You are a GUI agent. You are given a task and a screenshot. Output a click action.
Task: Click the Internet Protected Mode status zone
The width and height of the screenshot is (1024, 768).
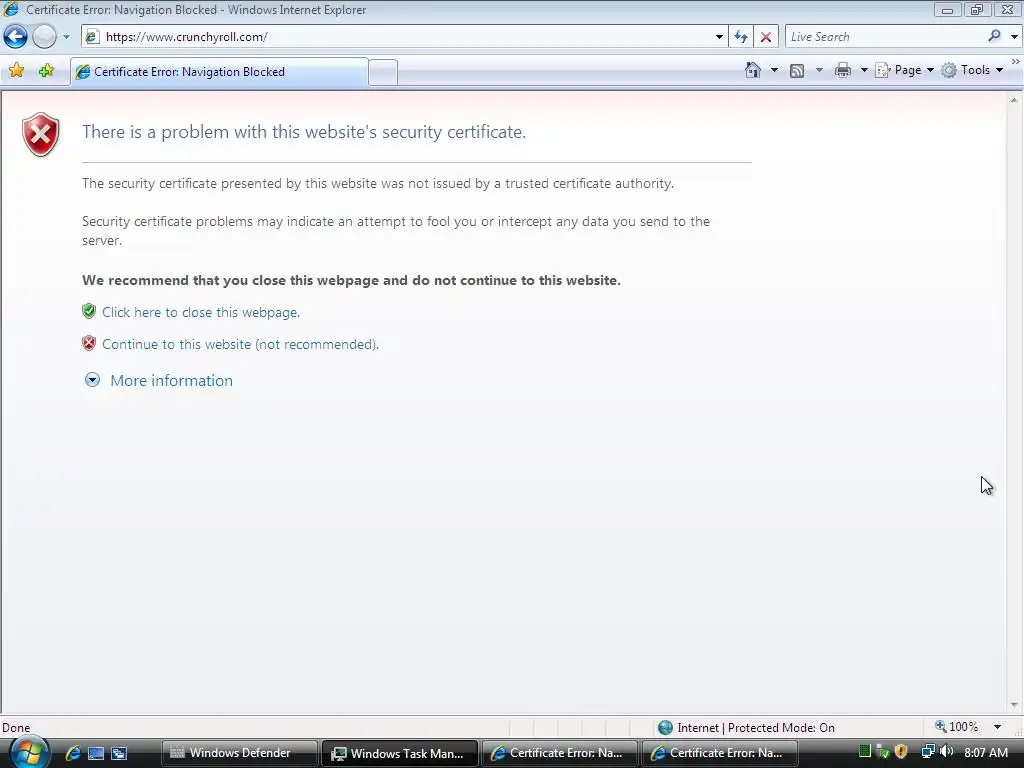pos(746,728)
